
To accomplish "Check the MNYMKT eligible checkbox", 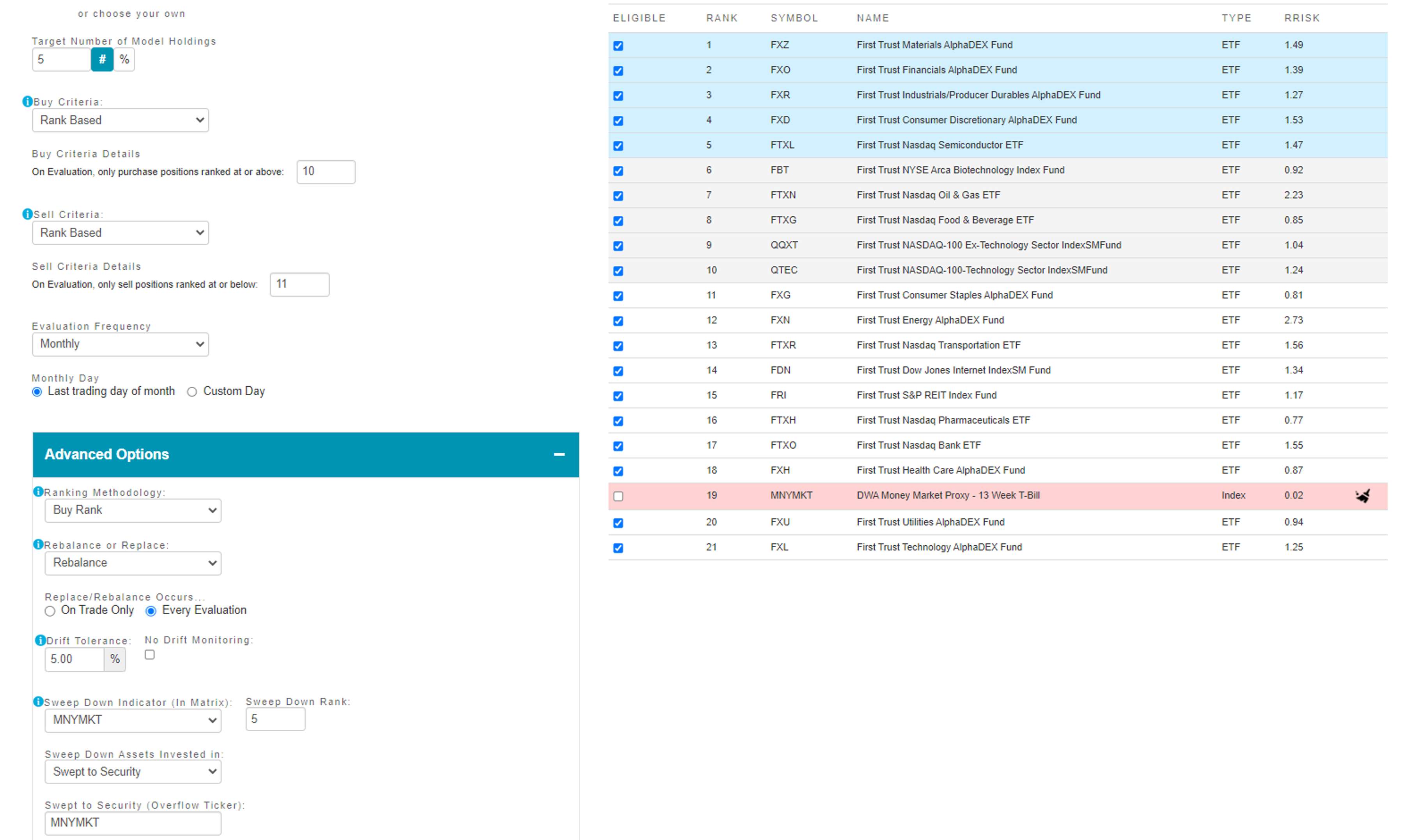I will coord(618,497).
